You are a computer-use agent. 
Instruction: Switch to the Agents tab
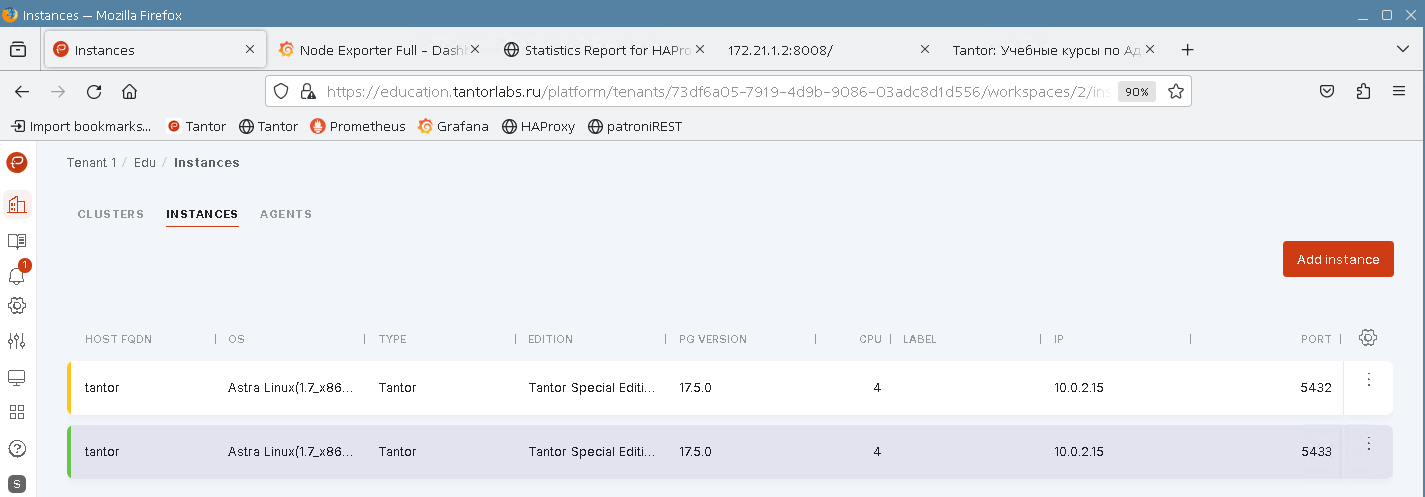click(x=286, y=214)
